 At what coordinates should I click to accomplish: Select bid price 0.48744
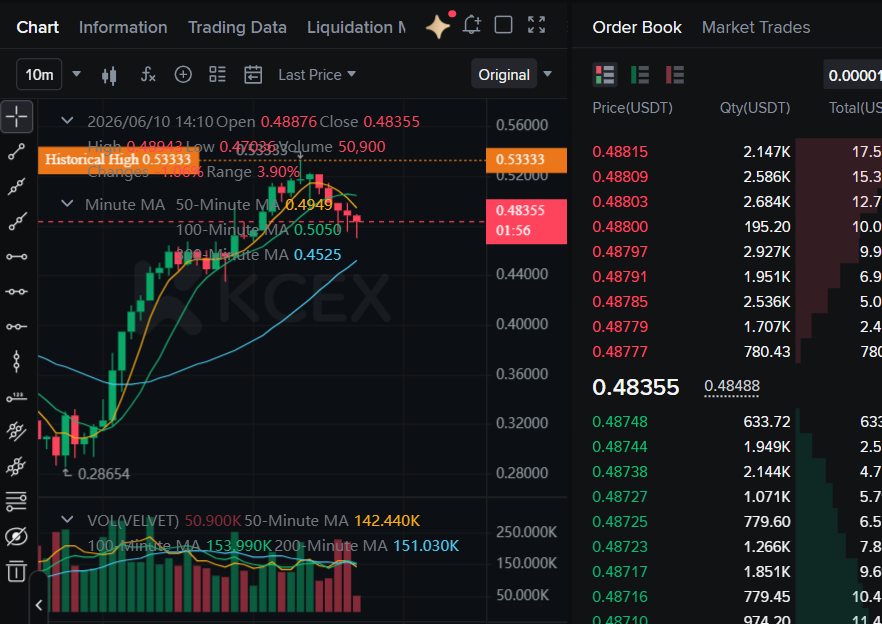click(620, 447)
